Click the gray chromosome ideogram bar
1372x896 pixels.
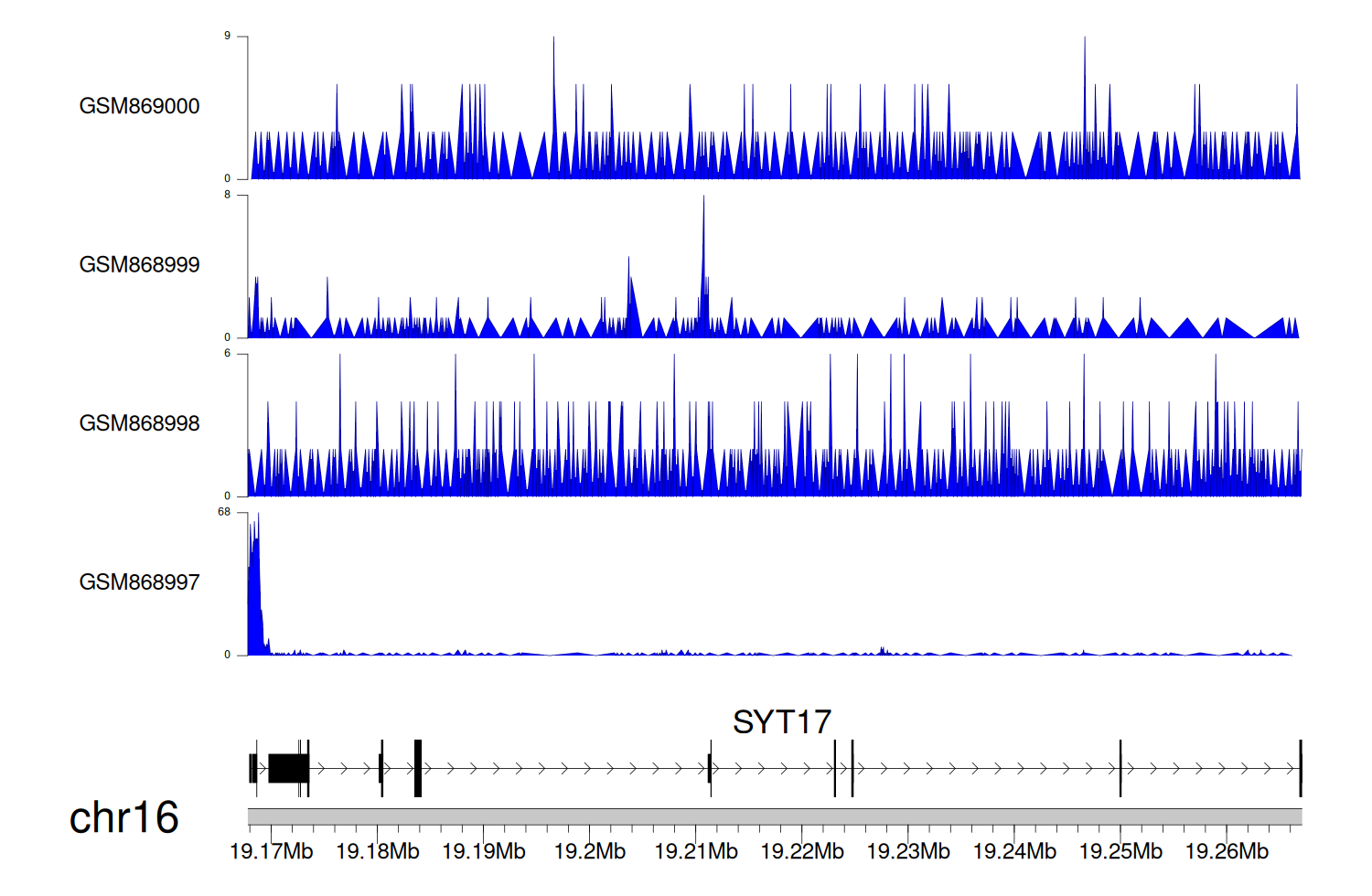774,816
